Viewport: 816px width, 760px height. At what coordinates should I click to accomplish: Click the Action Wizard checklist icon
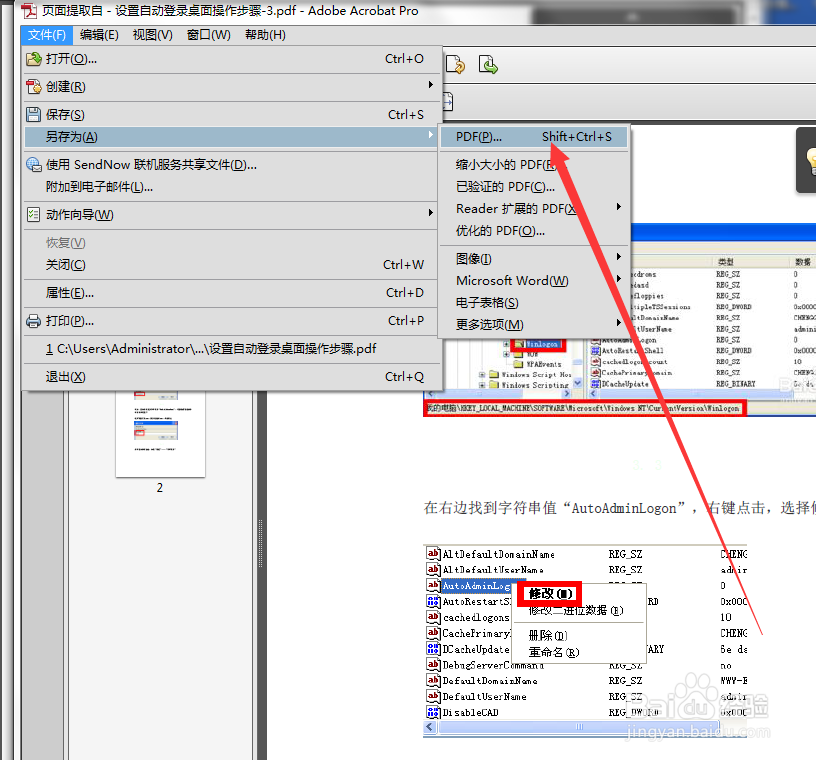click(34, 214)
